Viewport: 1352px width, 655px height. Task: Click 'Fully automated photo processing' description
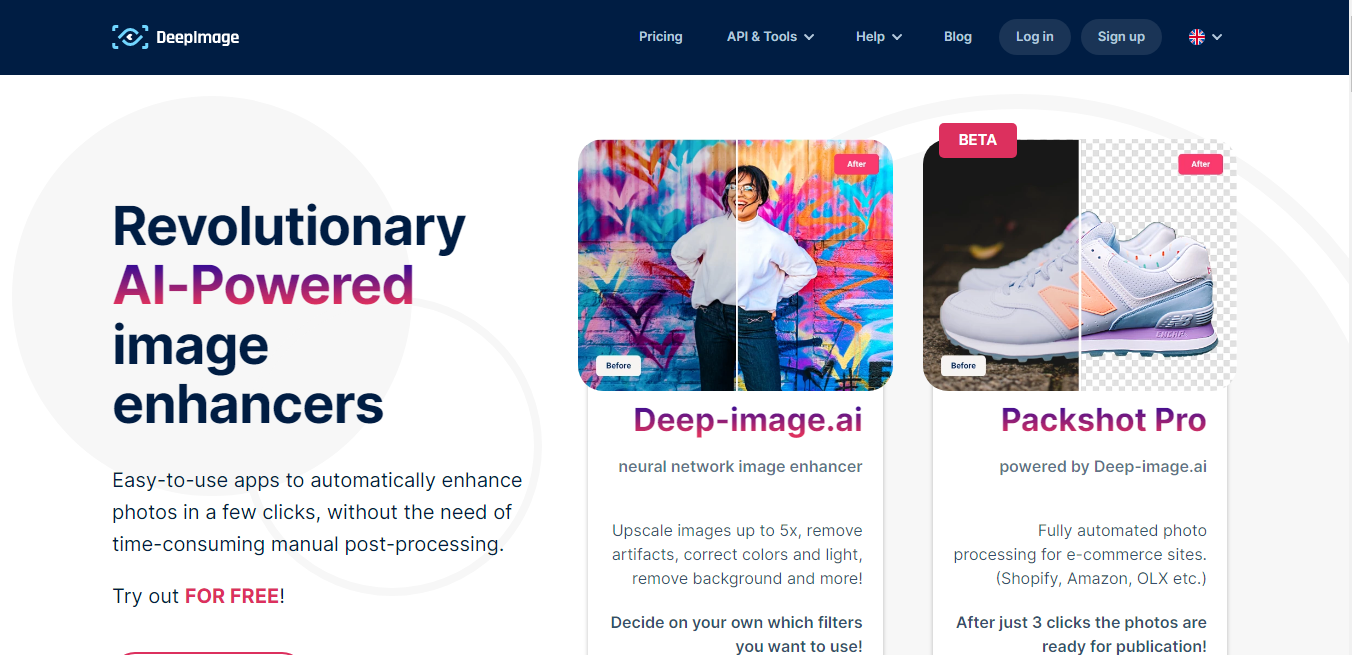1080,554
